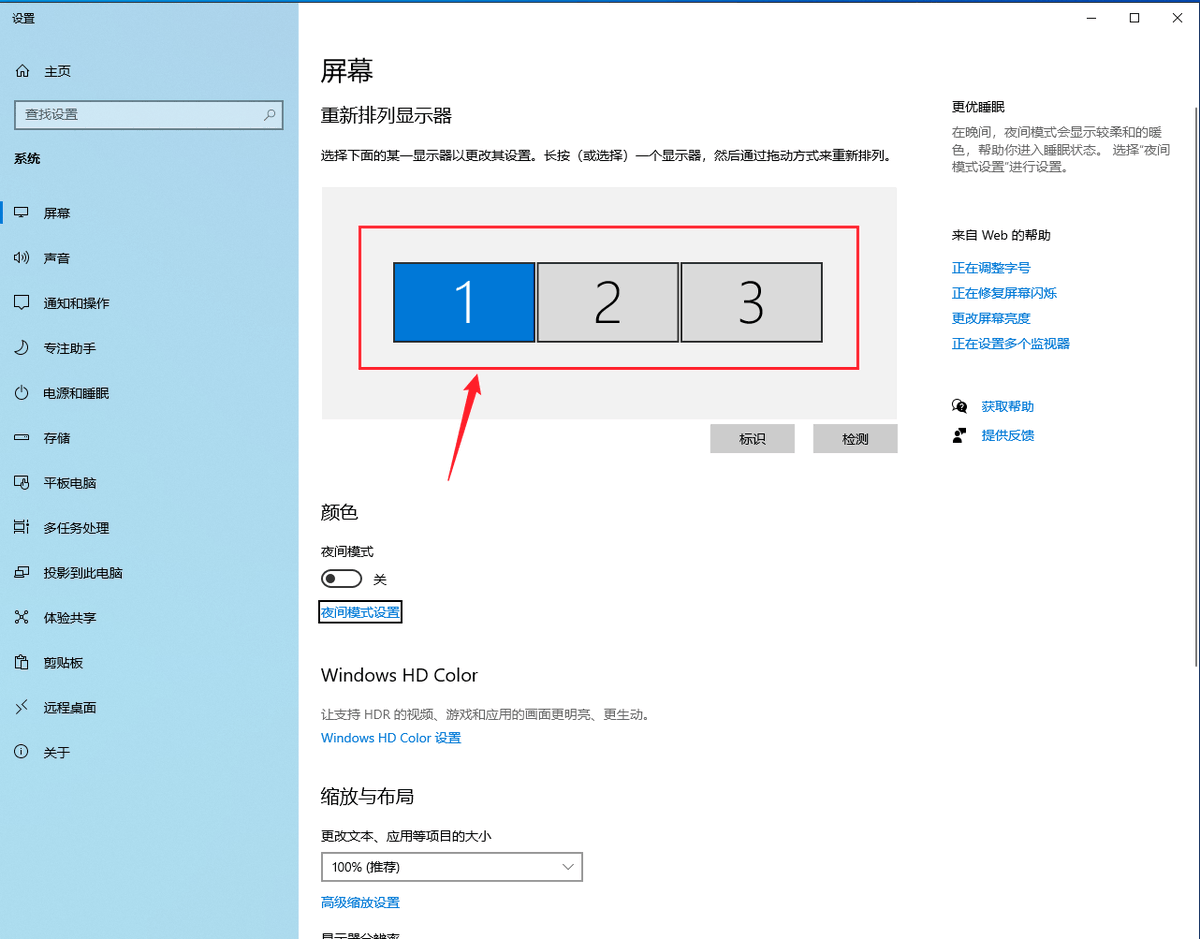Open Windows HD Color 设置 link
This screenshot has width=1200, height=939.
[x=391, y=738]
